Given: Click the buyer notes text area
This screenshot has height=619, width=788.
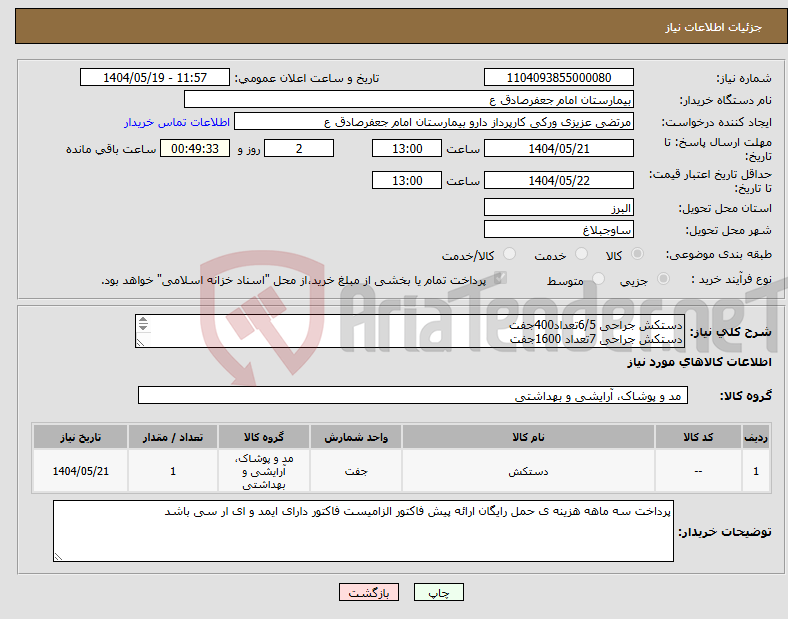Looking at the screenshot, I should coord(363,531).
